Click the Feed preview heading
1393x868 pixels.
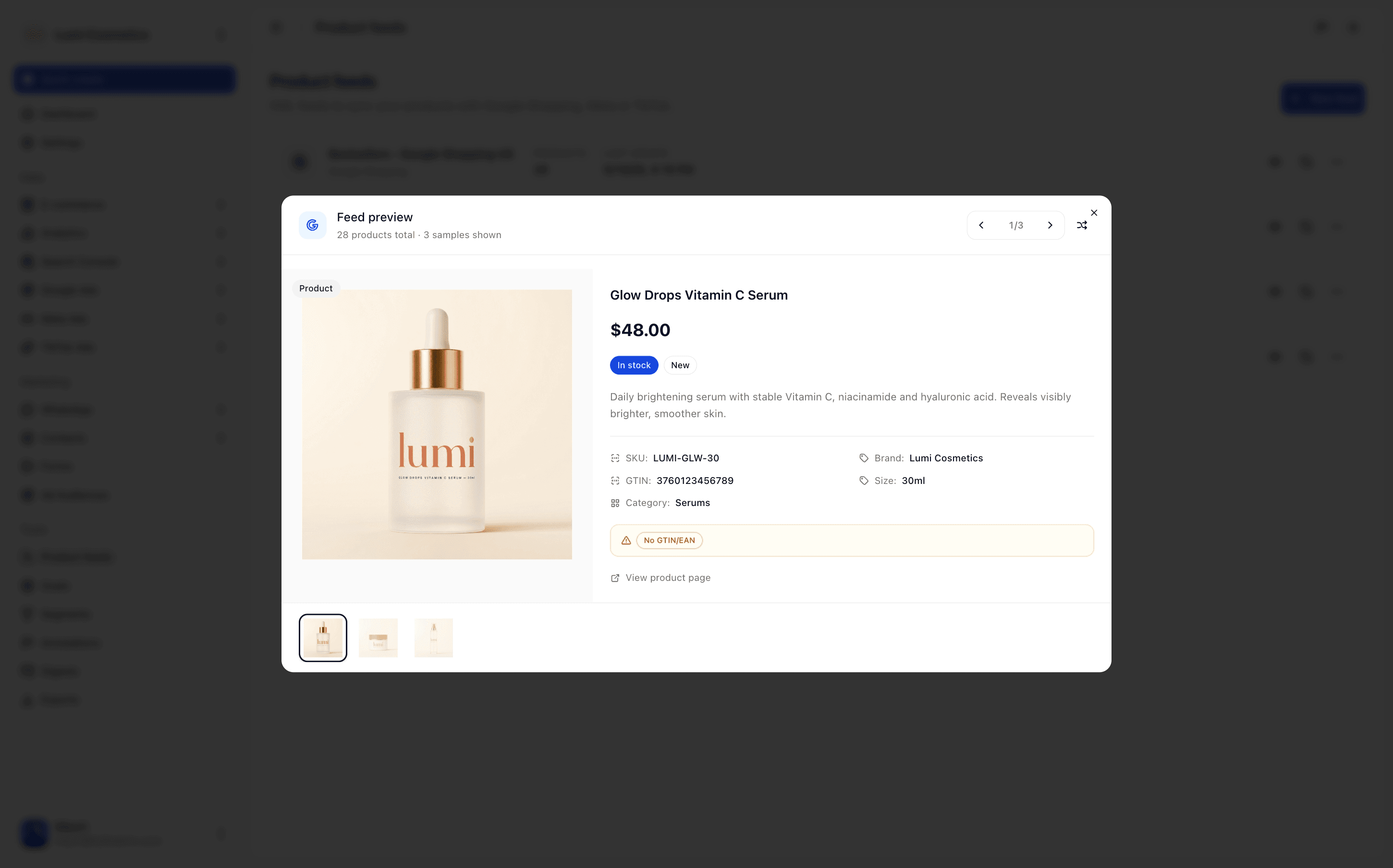point(374,217)
